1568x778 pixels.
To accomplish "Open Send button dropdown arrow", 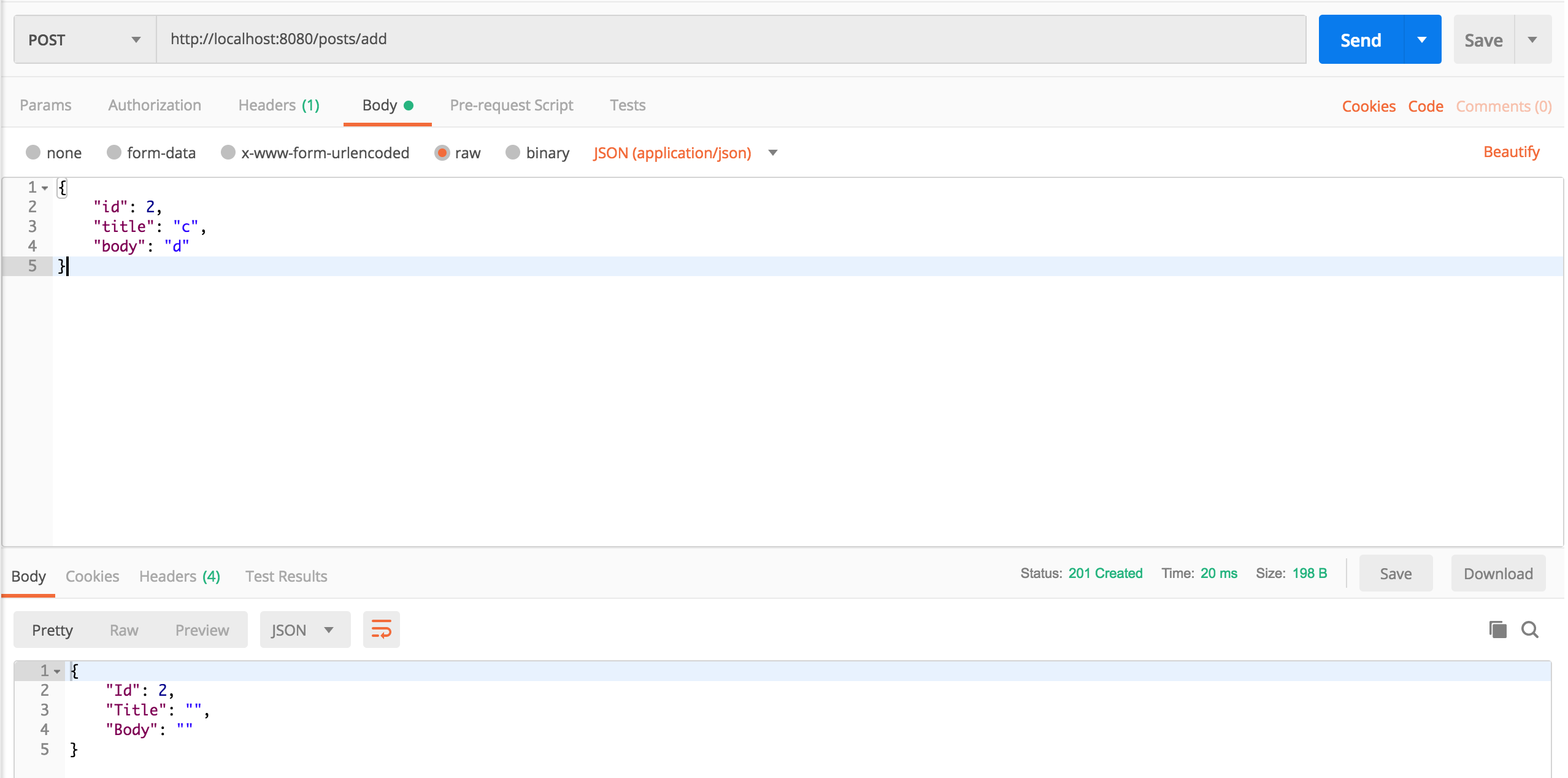I will click(1421, 40).
